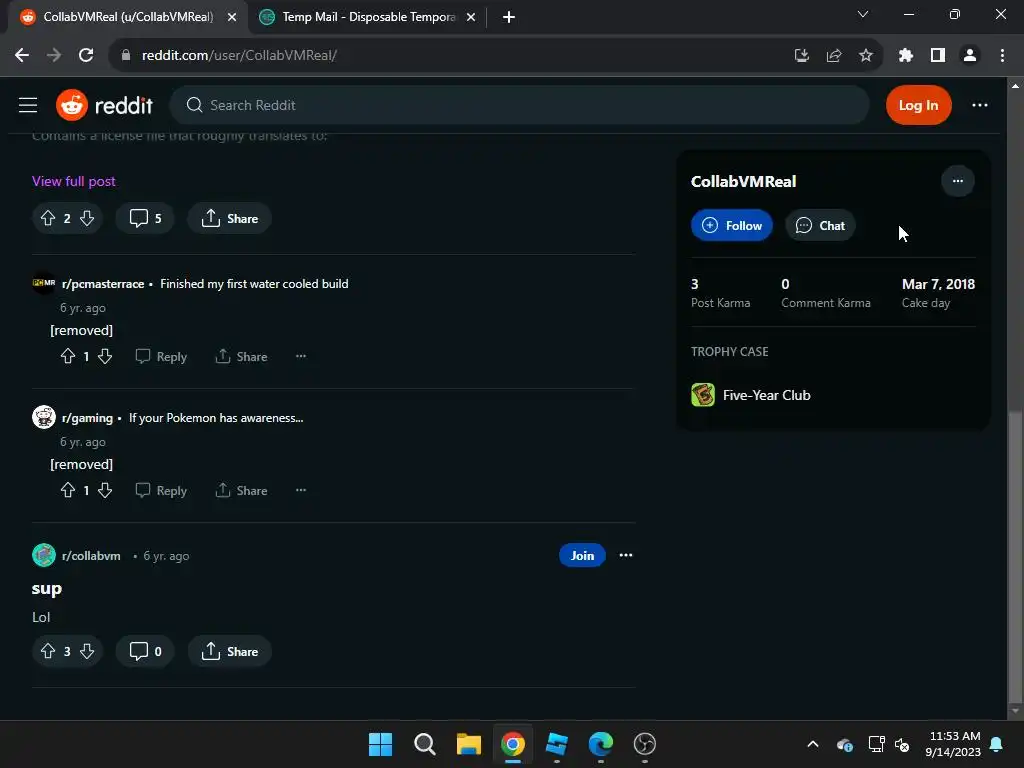
Task: Close the Temp Mail tab
Action: tap(471, 17)
